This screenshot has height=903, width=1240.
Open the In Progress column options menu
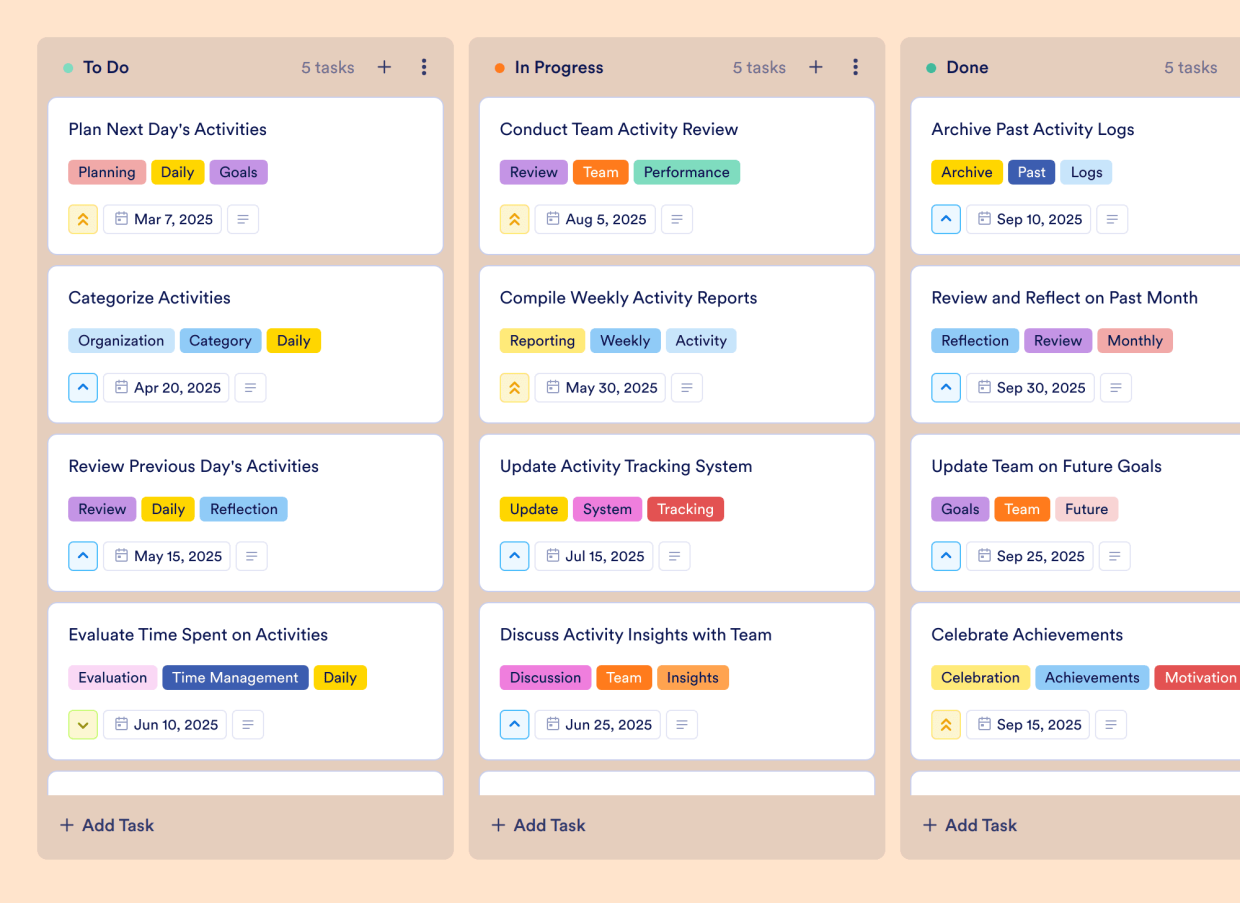(855, 67)
